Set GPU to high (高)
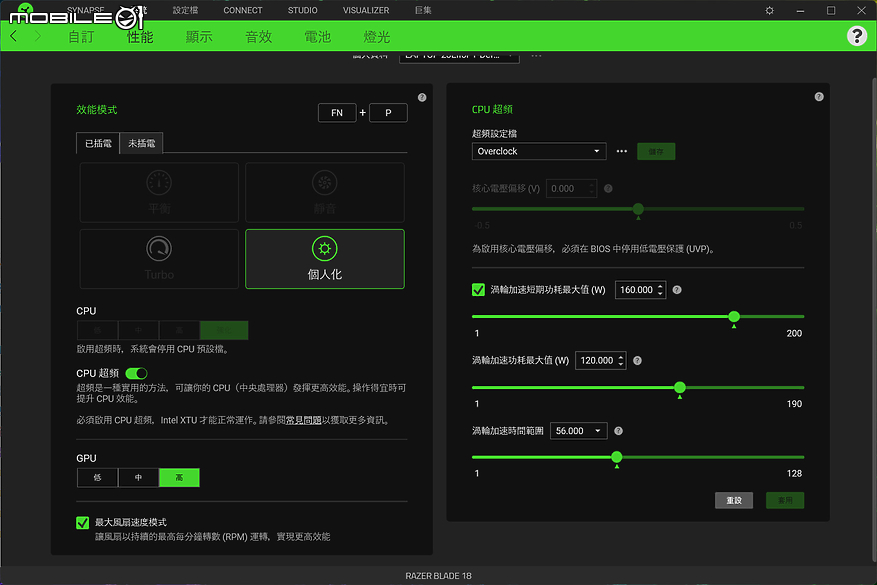The width and height of the screenshot is (877, 585). coord(179,478)
